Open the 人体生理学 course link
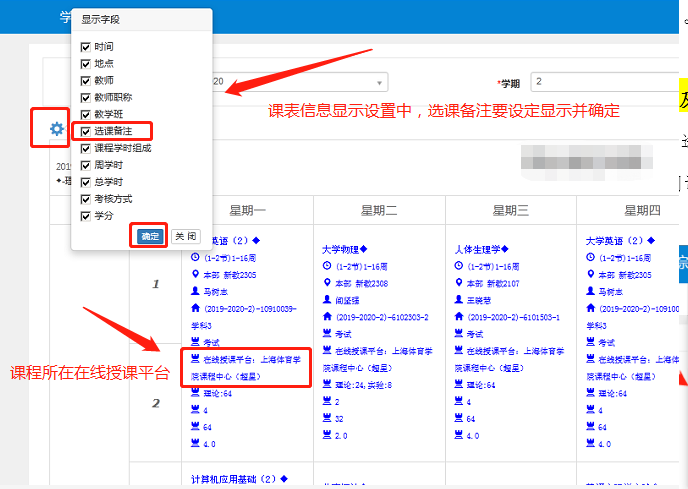688x489 pixels. coord(480,249)
